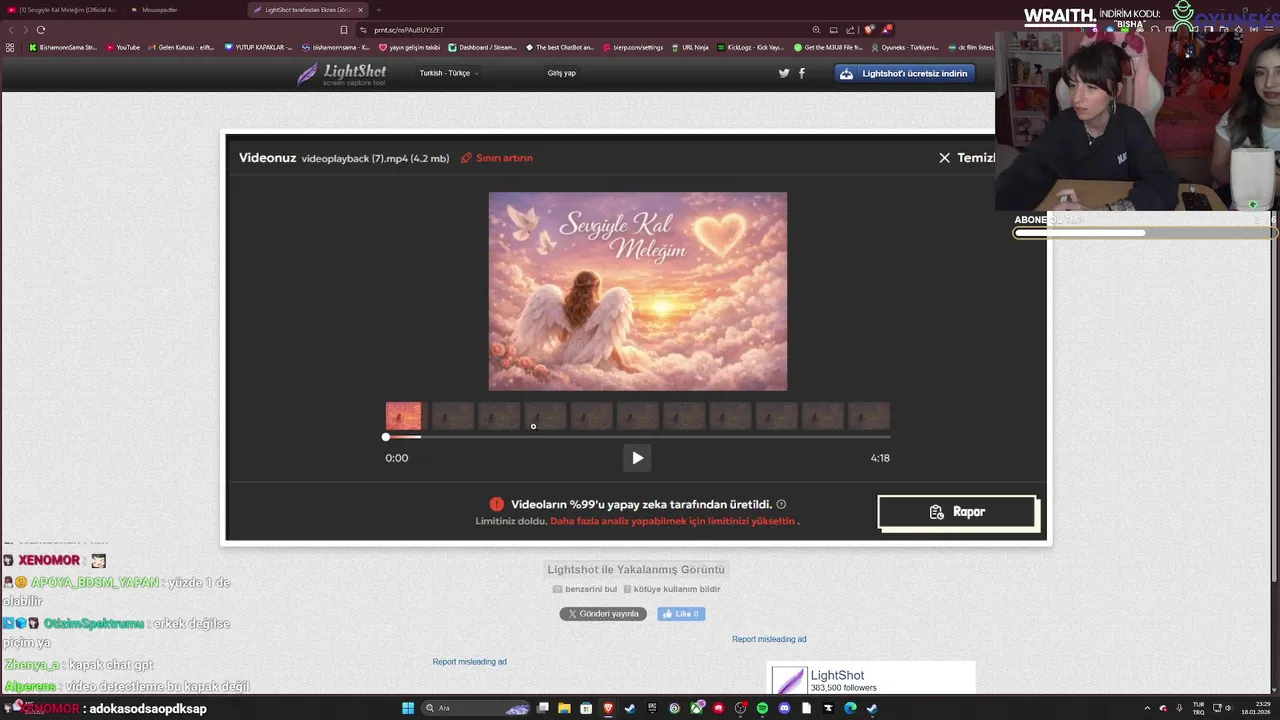Open Brave browser from taskbar
1280x720 pixels.
coord(608,708)
